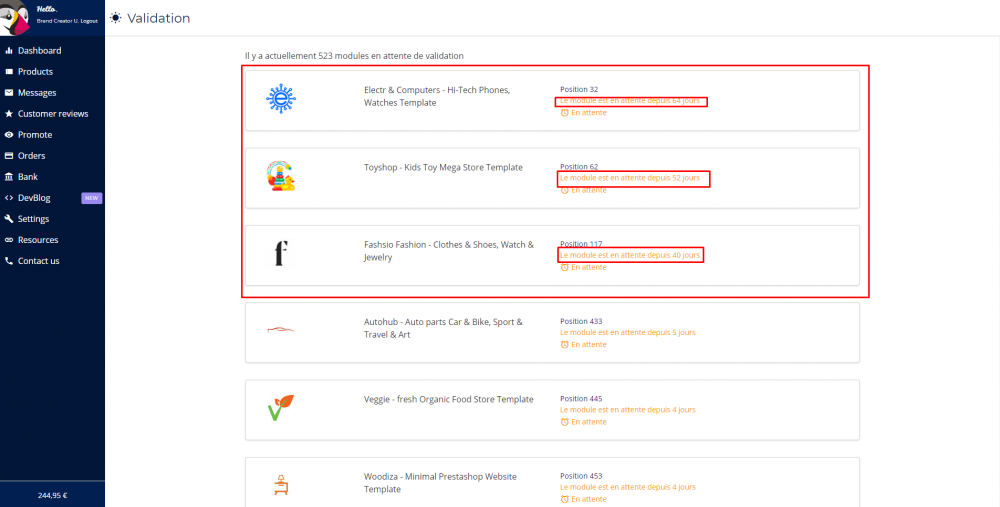This screenshot has width=1000, height=507.
Task: Click the Customer reviews star icon
Action: pos(9,114)
